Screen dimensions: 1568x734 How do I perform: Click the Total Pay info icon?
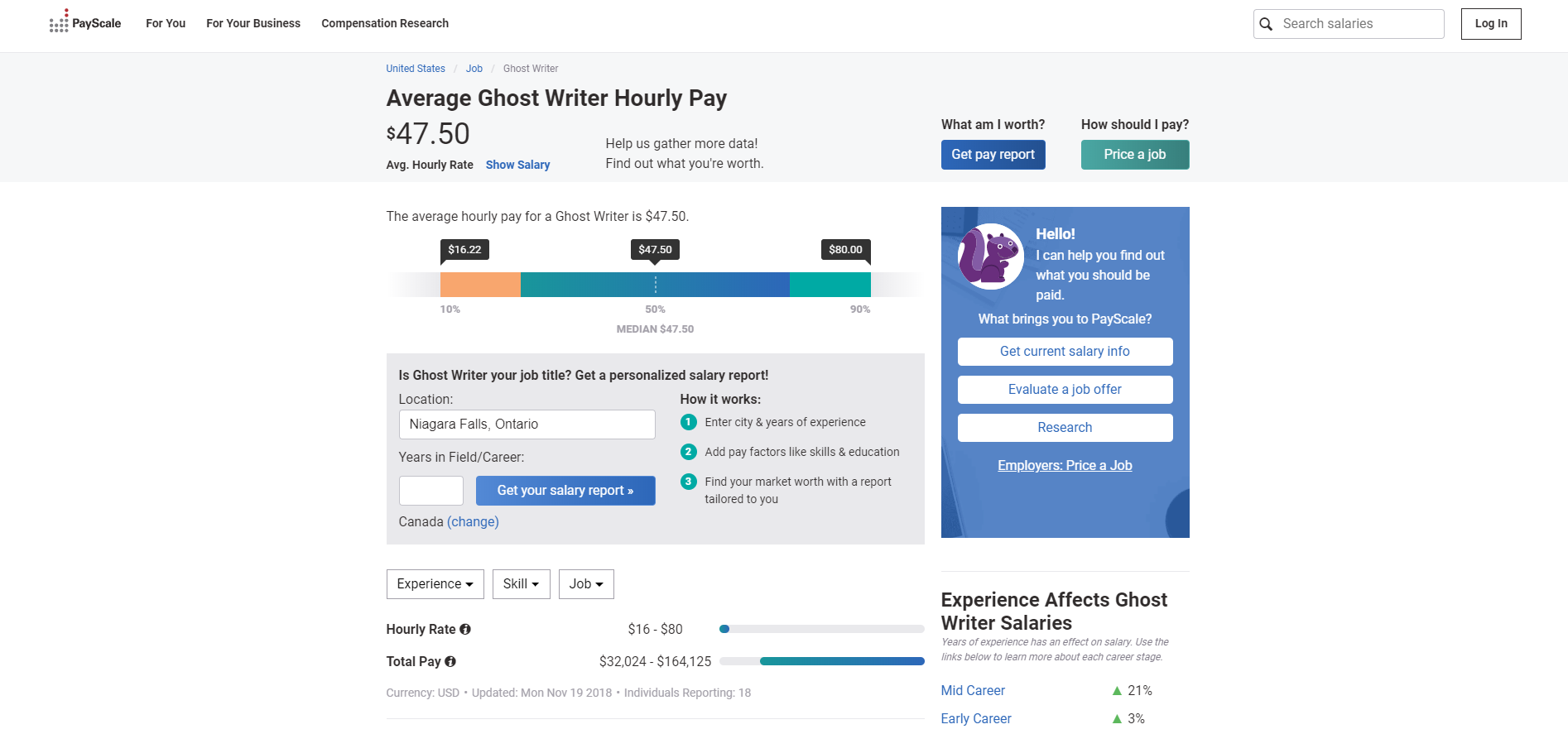(450, 661)
